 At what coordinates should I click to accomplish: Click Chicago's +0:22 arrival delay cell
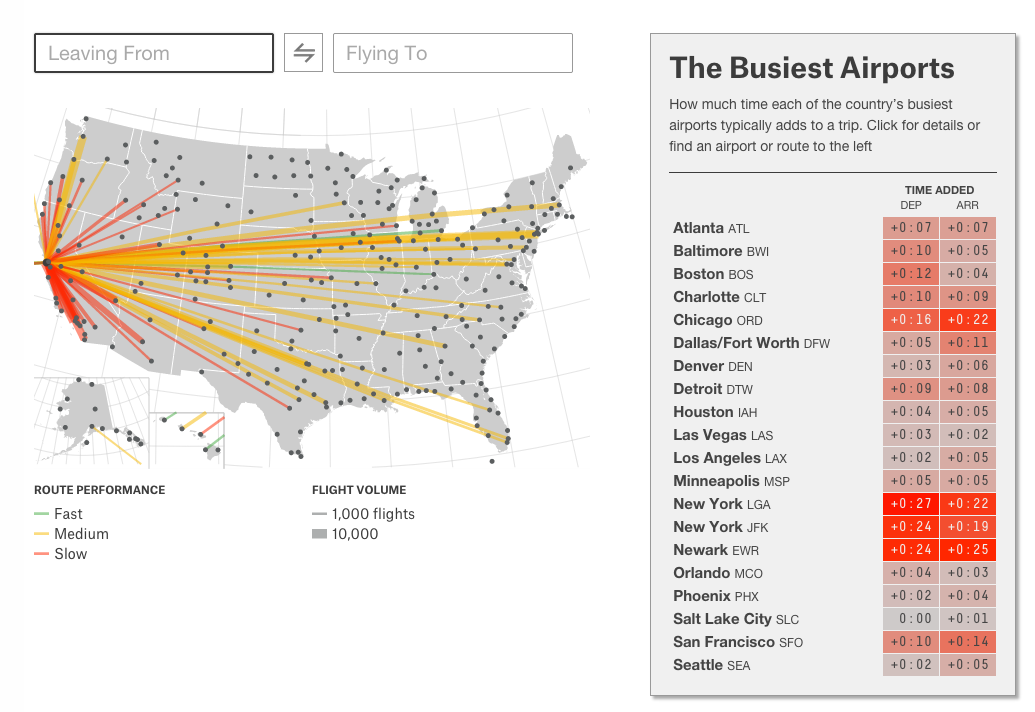(x=968, y=320)
